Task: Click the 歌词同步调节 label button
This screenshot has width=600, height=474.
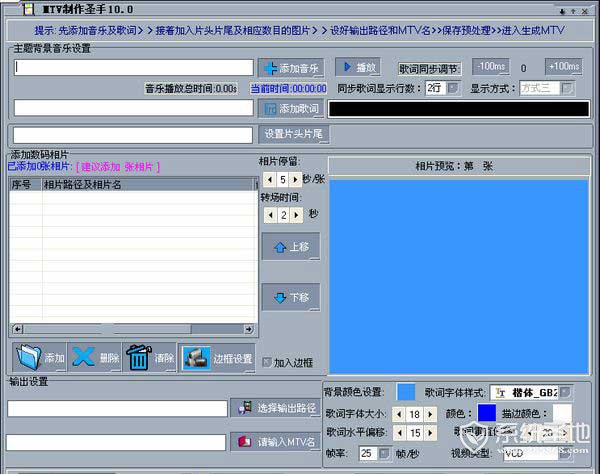Action: pyautogui.click(x=429, y=69)
